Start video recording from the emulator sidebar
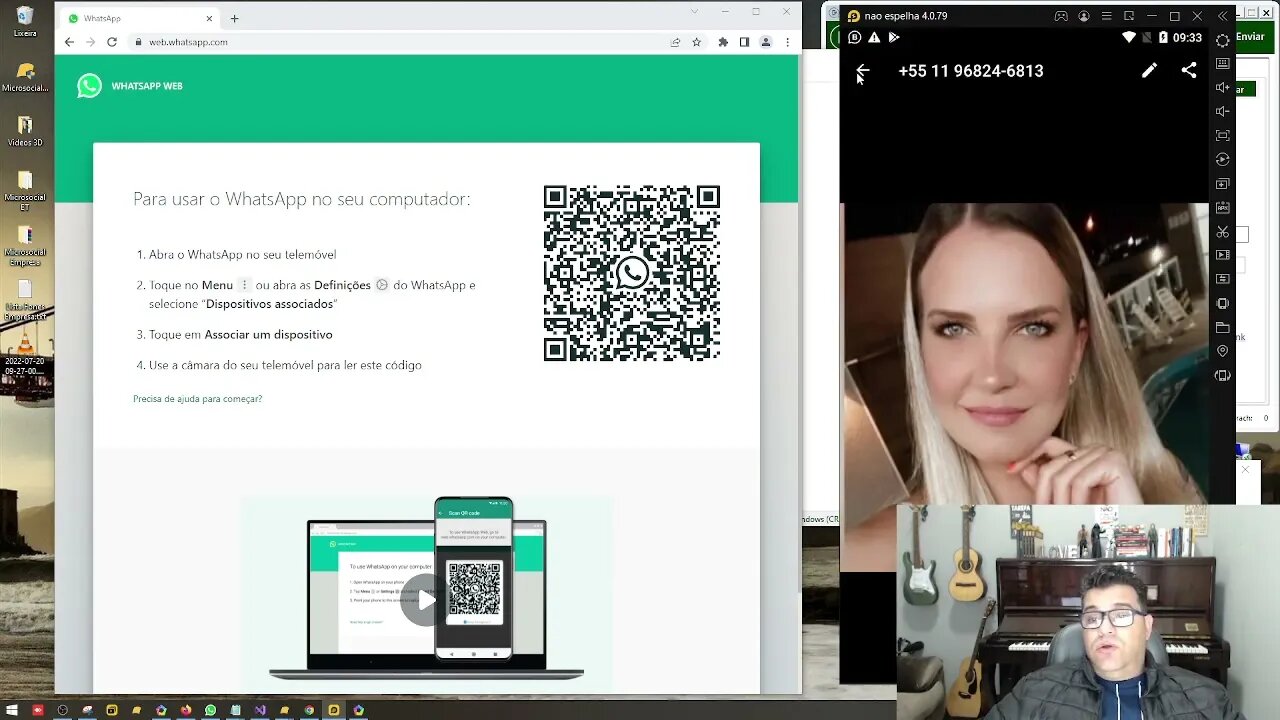 click(x=1222, y=256)
